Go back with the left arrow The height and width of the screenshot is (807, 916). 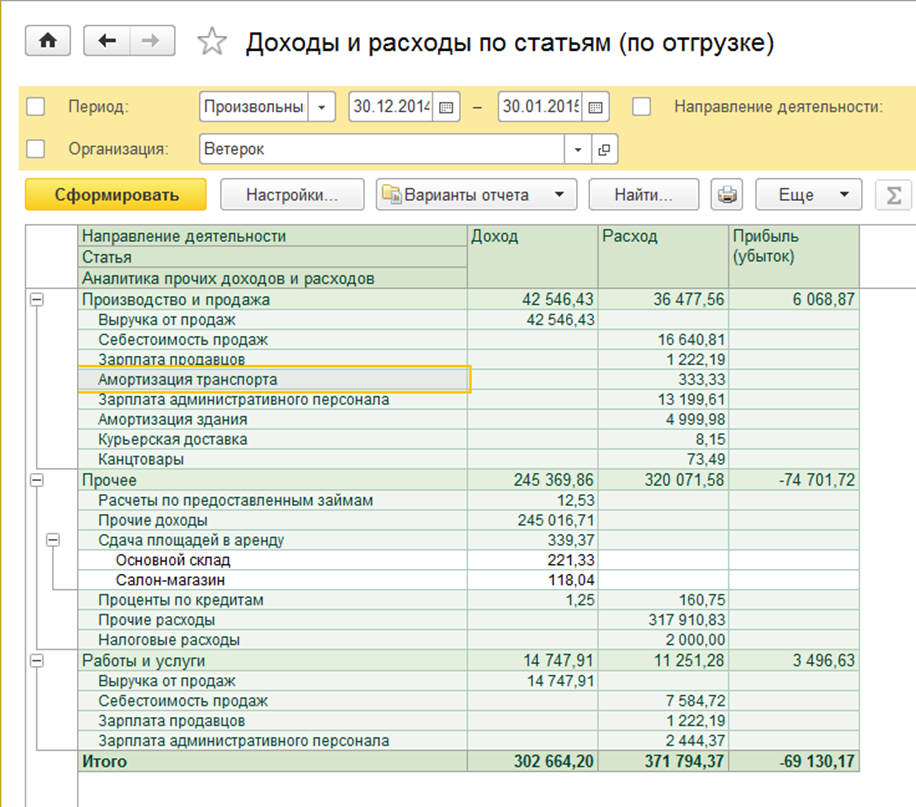[107, 40]
